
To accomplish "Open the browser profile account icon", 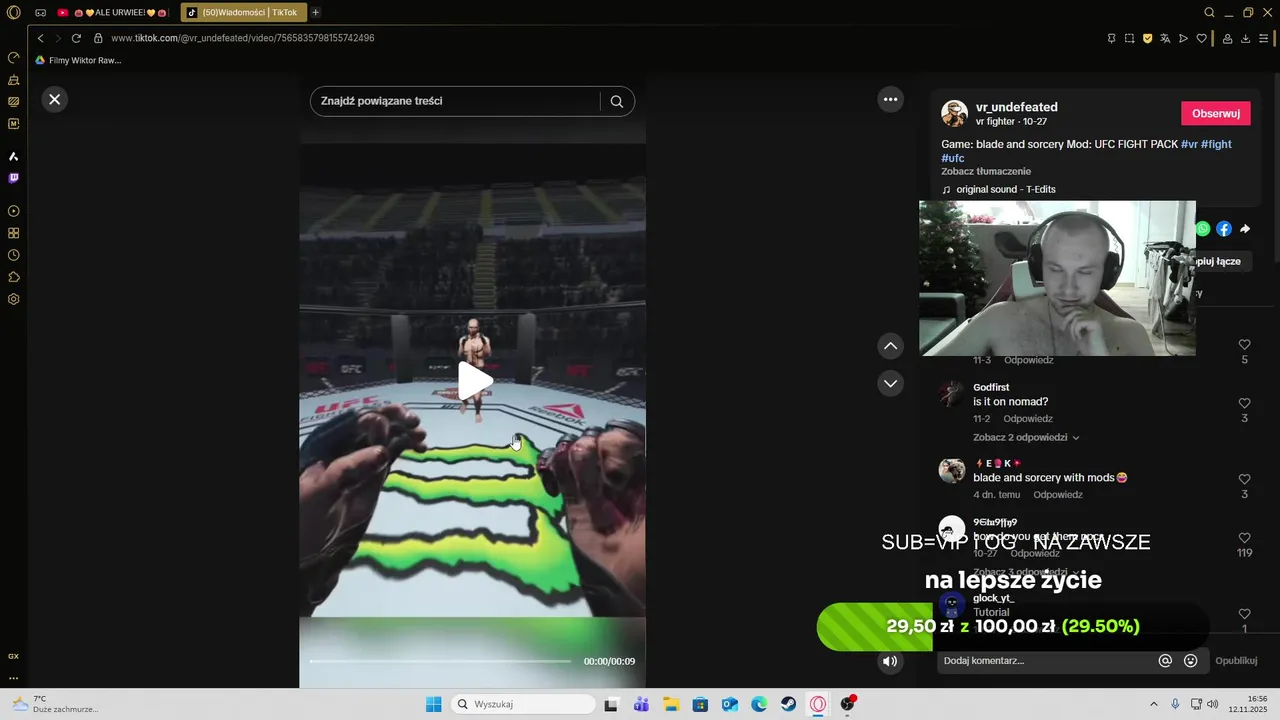I will click(1227, 38).
